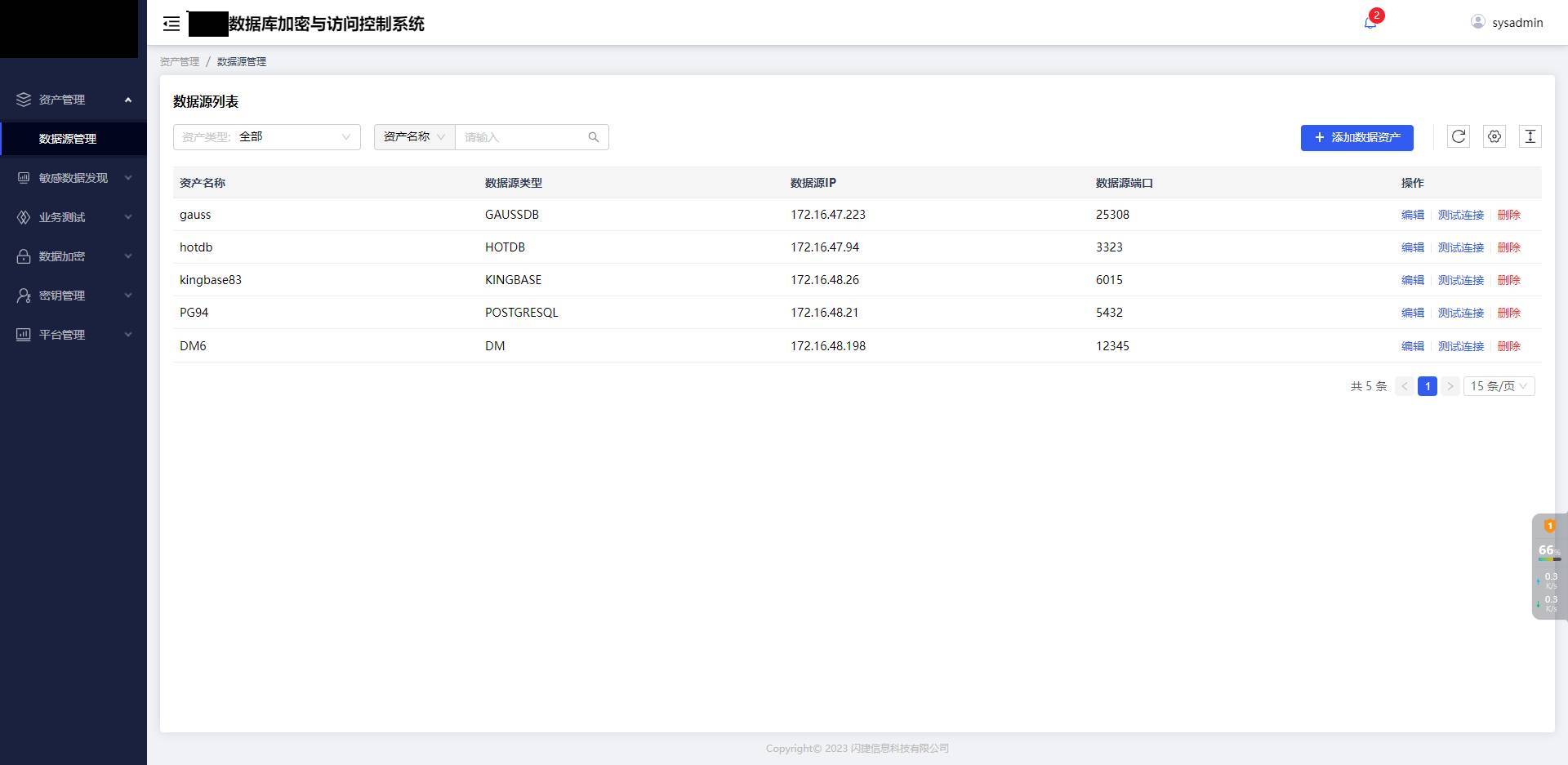Click the GAUSSDB type cell
This screenshot has height=765, width=1568.
coord(512,215)
